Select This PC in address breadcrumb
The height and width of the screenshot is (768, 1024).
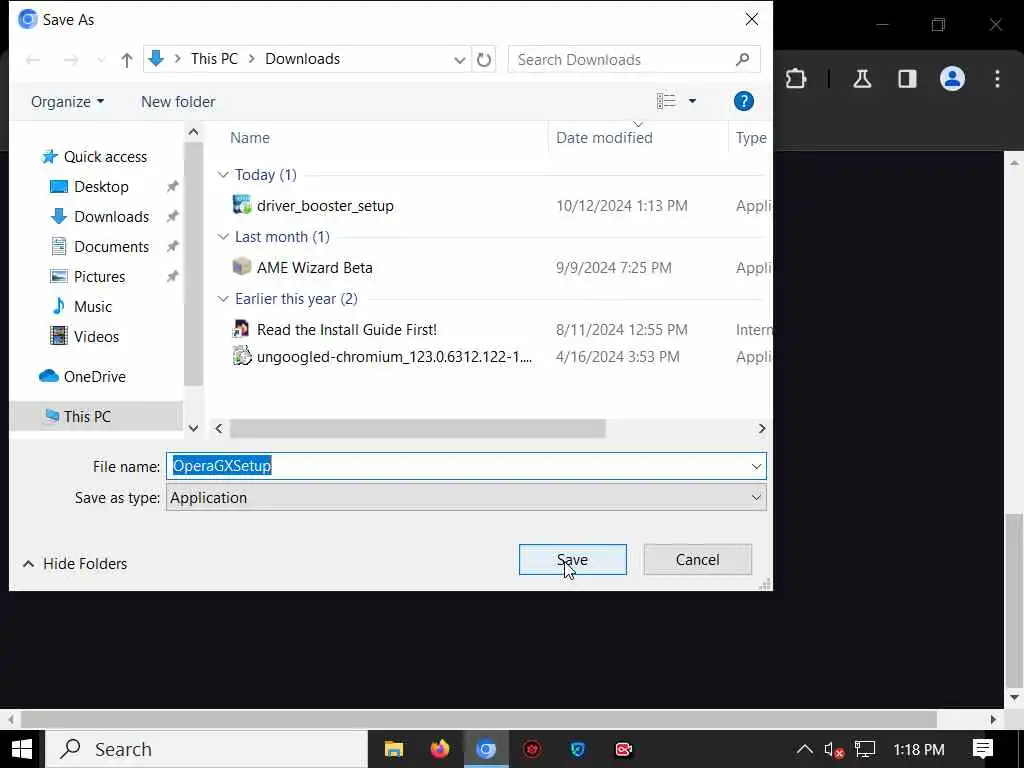(214, 59)
